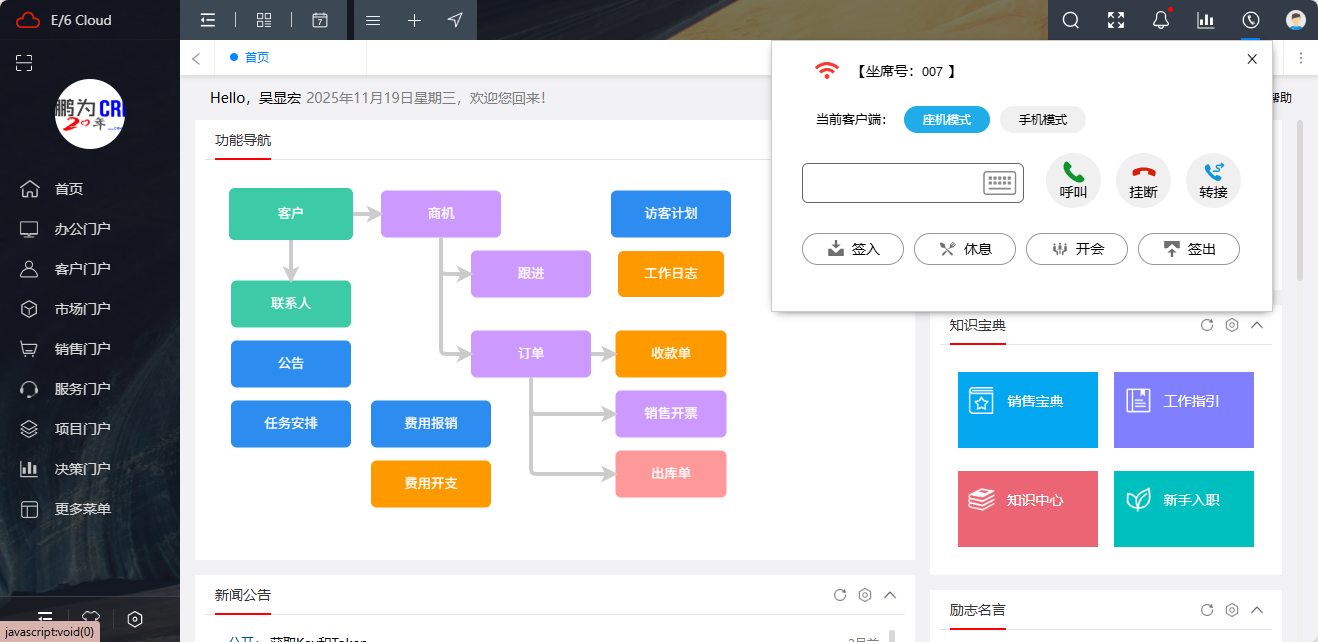Collapse the 励志名言 panel

(1257, 610)
